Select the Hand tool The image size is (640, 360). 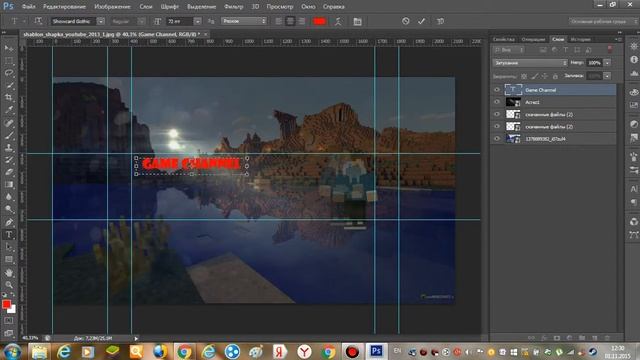(9, 272)
